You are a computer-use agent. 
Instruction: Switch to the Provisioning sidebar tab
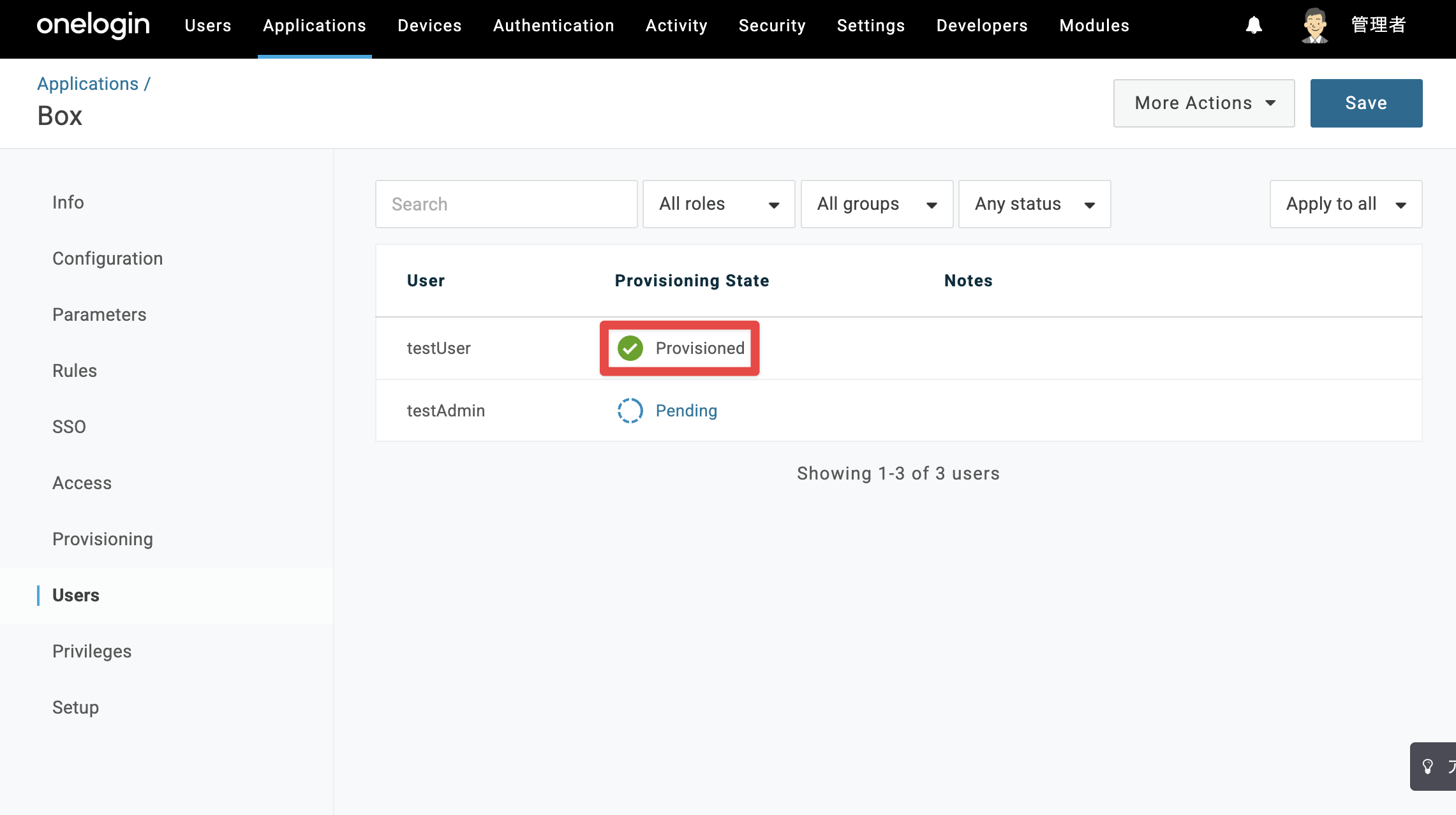(x=103, y=539)
